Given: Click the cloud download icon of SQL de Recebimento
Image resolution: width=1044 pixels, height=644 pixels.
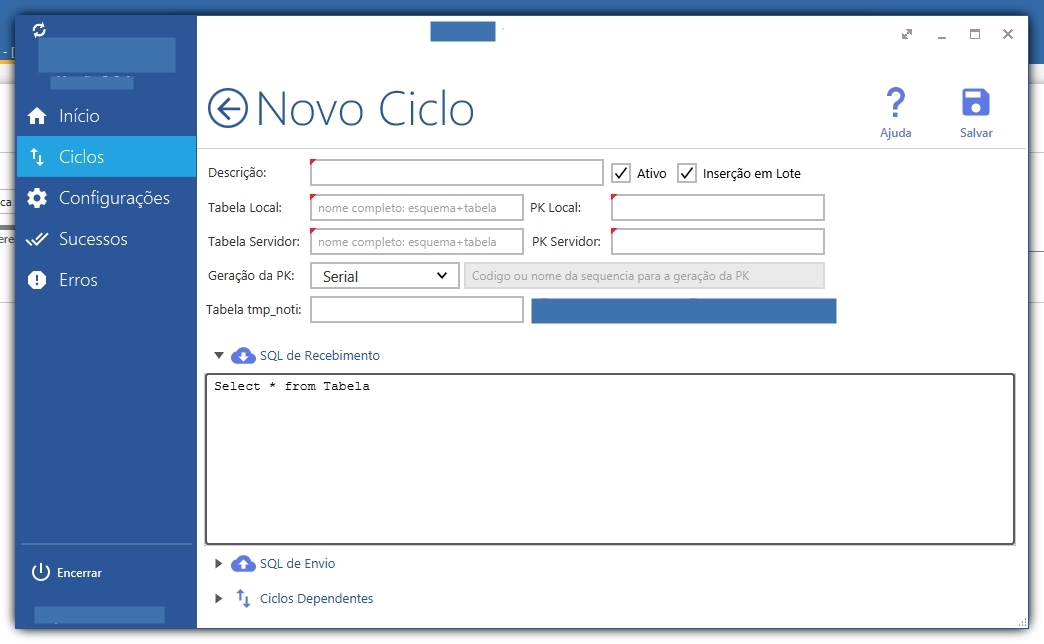Looking at the screenshot, I should point(243,356).
